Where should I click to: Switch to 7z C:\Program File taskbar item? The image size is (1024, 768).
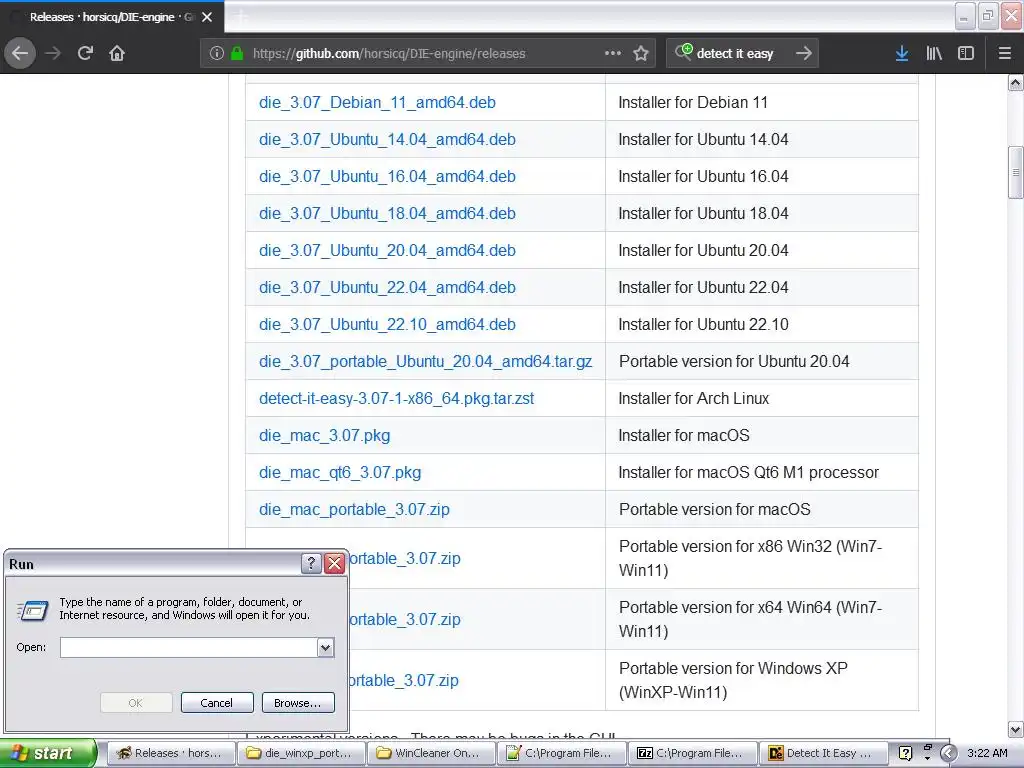[x=692, y=753]
